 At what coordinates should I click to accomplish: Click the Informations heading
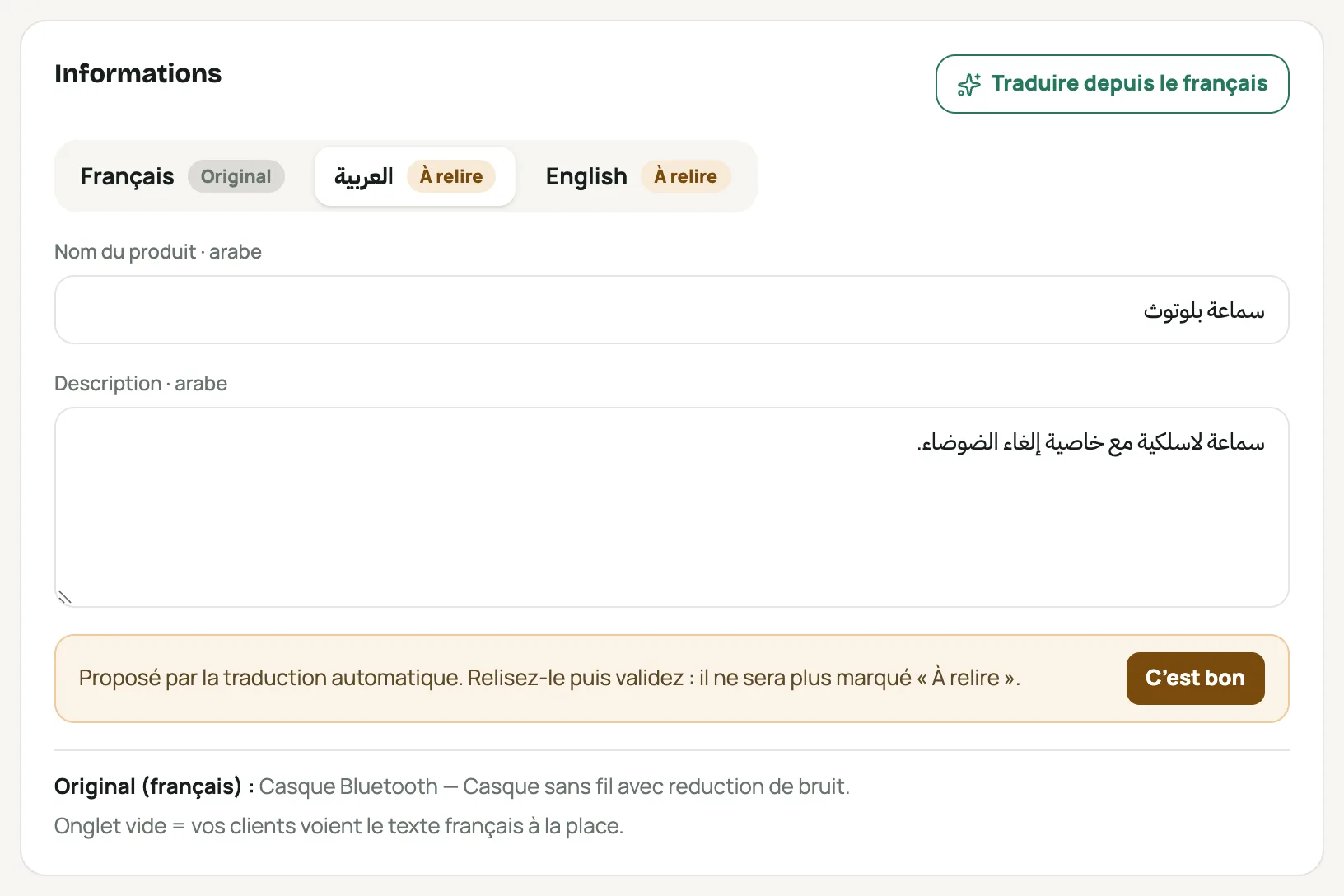tap(138, 73)
